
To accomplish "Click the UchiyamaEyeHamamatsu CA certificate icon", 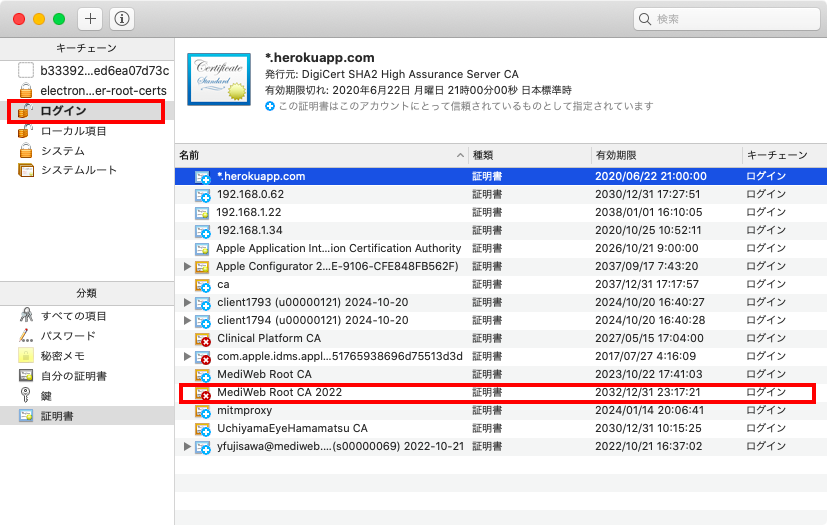I will click(203, 429).
